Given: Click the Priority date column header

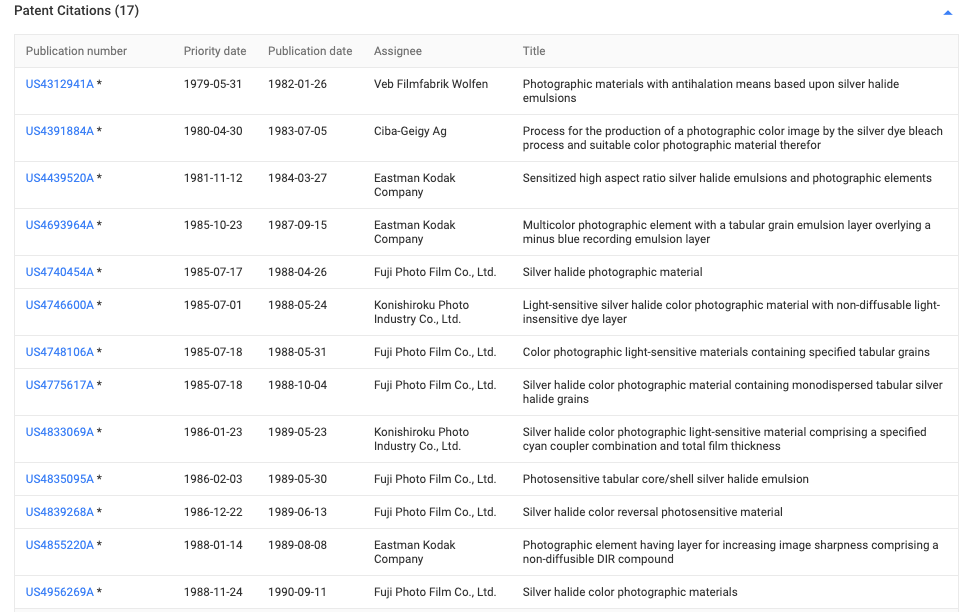Looking at the screenshot, I should click(214, 51).
